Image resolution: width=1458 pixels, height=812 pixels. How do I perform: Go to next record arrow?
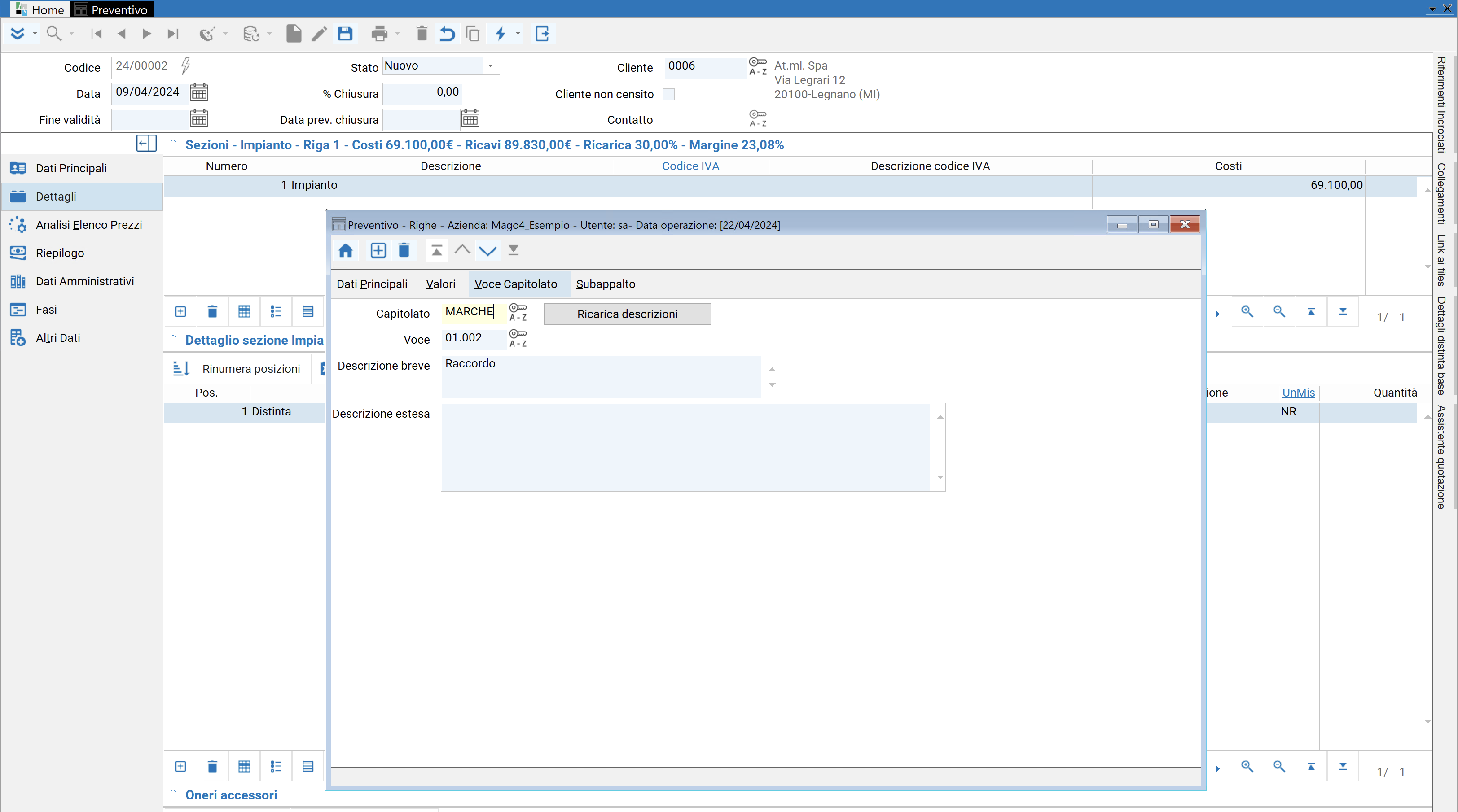pos(146,34)
